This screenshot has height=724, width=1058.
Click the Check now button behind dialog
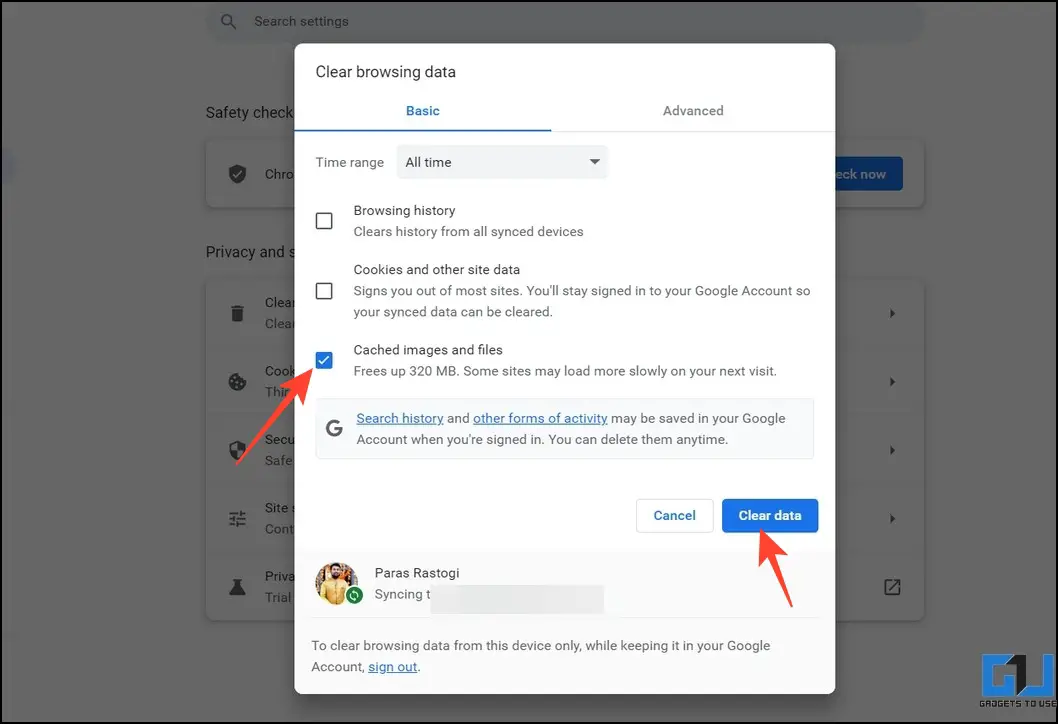(x=869, y=174)
